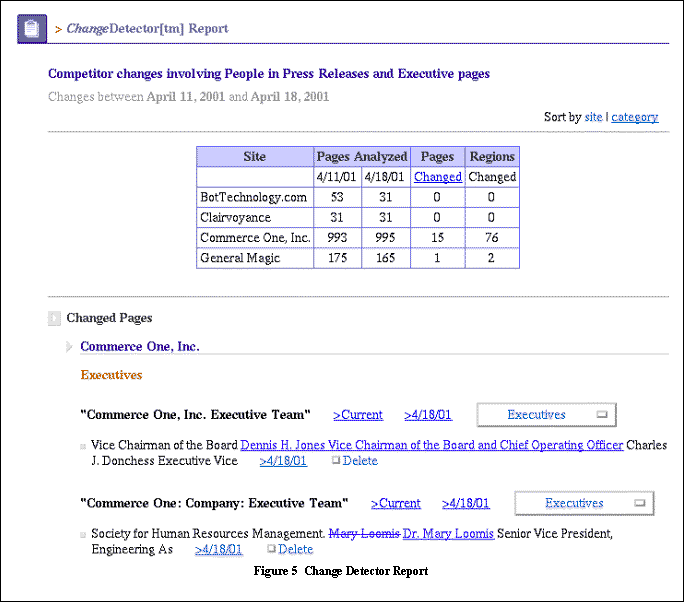This screenshot has width=686, height=604.
Task: Click bullet icon beside Society for Human Resources
Action: 83,535
